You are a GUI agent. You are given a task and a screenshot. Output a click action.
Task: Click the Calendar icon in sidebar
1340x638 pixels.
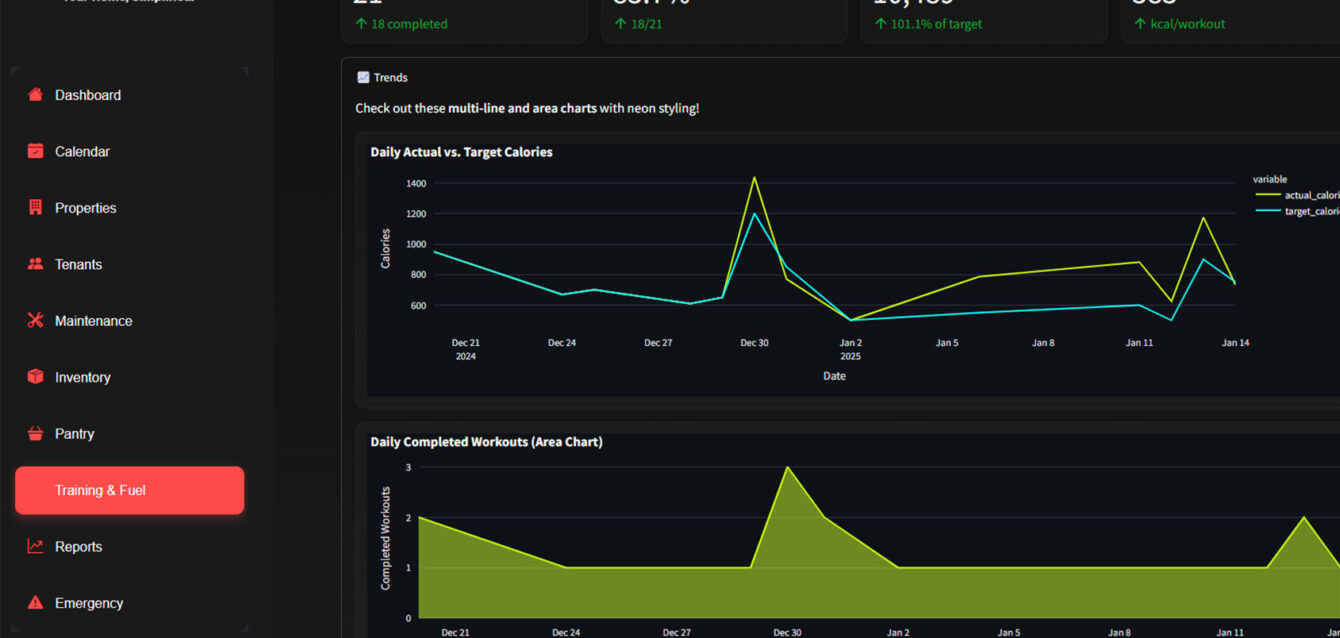click(36, 152)
